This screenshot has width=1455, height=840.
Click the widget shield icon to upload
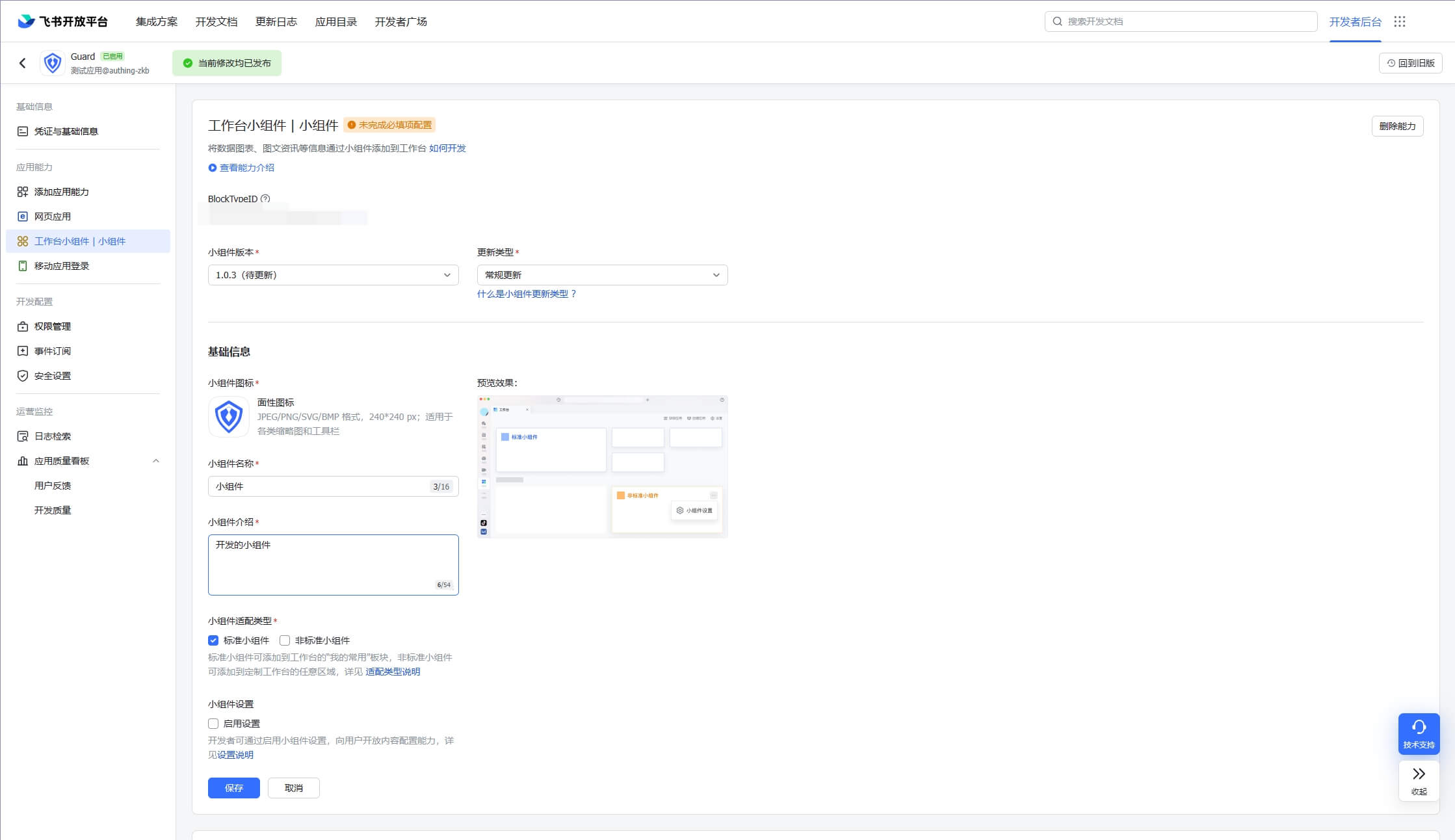click(229, 417)
